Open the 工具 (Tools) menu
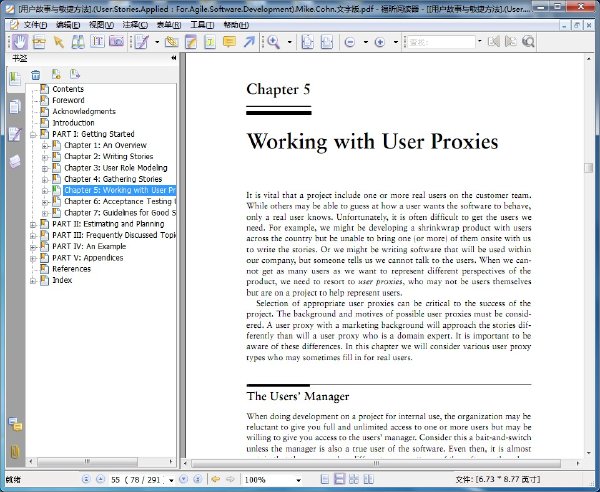This screenshot has width=600, height=492. tap(202, 25)
